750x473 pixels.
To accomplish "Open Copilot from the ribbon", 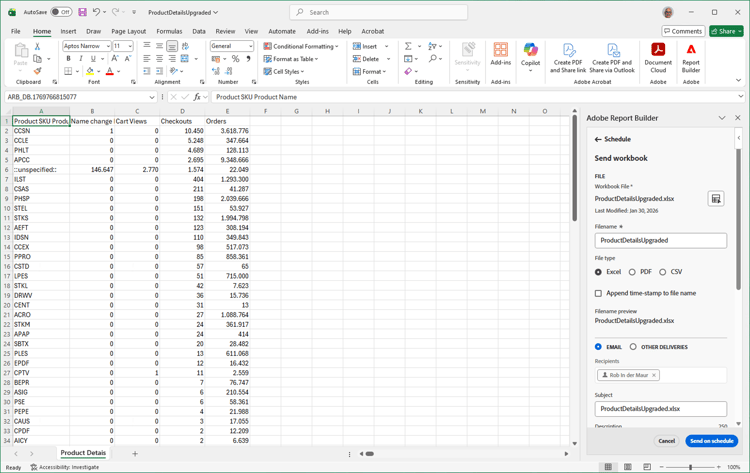I will click(x=530, y=57).
